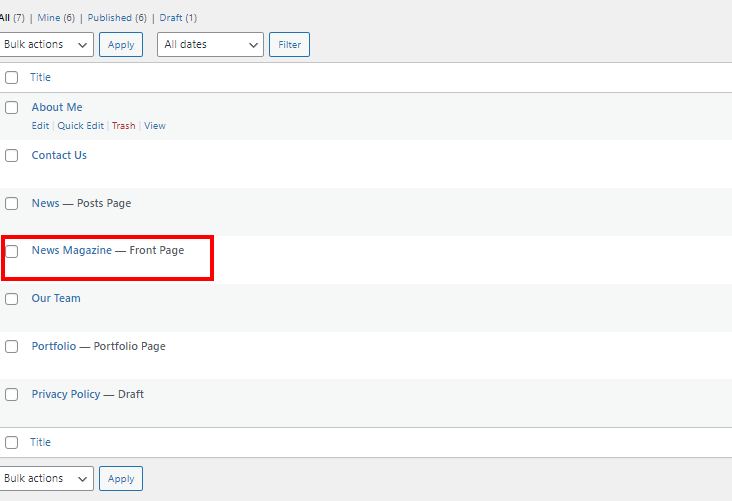This screenshot has height=501, width=732.
Task: Tick the Privacy Policy draft checkbox
Action: coord(11,395)
